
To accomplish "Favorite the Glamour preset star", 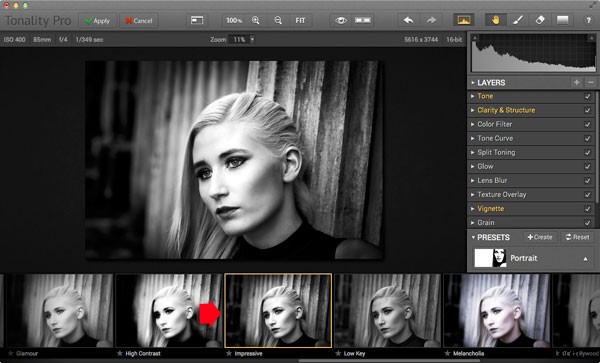I will point(10,353).
